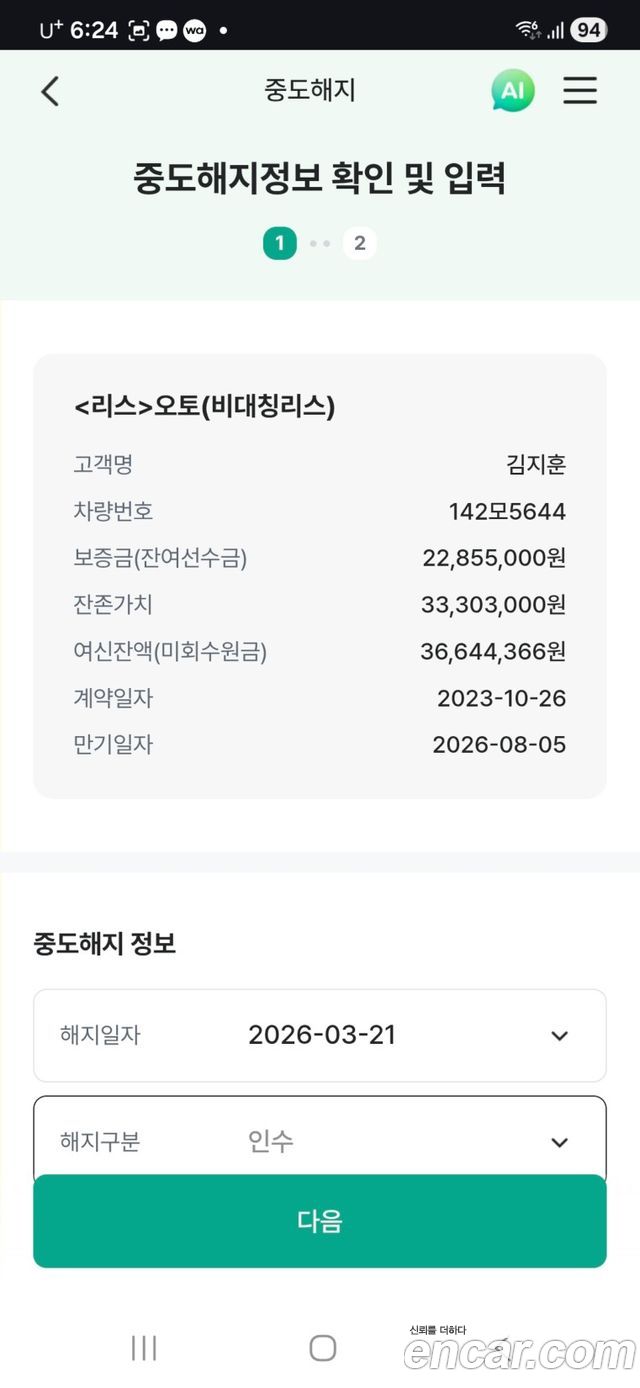Jump to step 2 in the progress indicator

[x=360, y=243]
